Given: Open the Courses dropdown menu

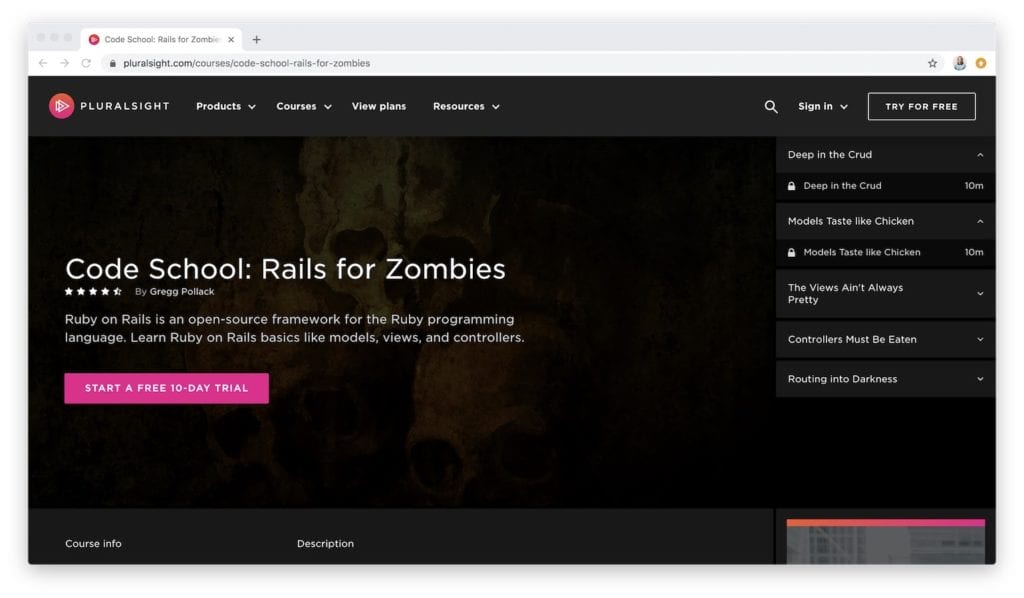Looking at the screenshot, I should pyautogui.click(x=304, y=106).
